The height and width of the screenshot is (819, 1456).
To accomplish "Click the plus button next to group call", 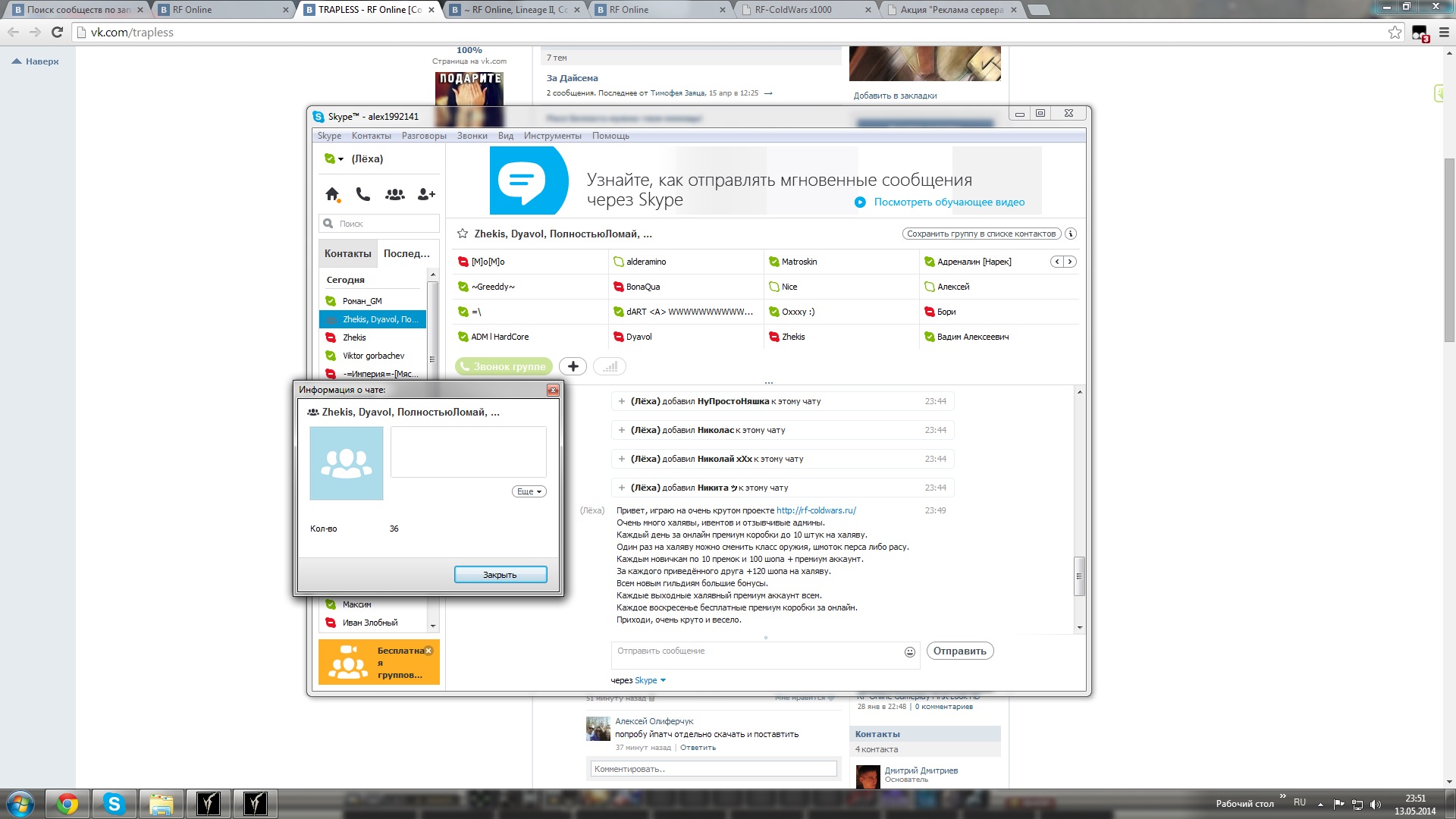I will click(x=573, y=366).
